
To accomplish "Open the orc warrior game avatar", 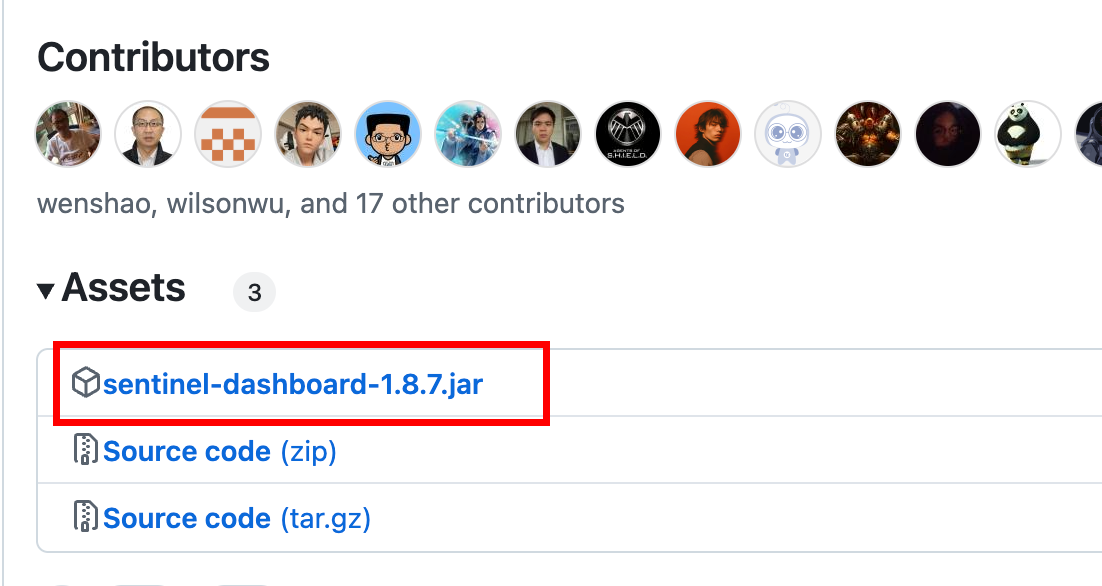I will point(868,134).
